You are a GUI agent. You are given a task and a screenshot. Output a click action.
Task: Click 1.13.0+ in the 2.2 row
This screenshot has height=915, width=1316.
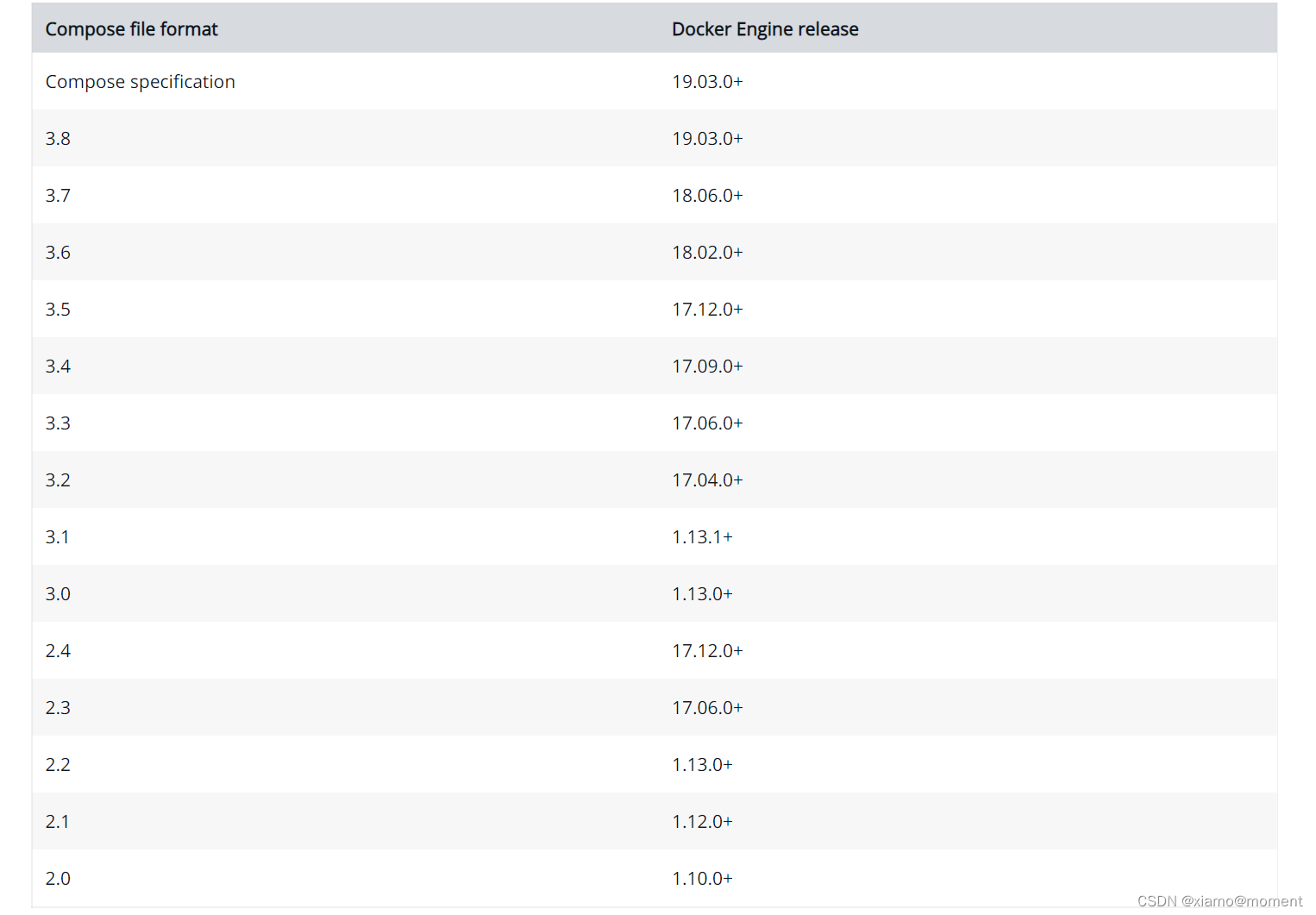[702, 765]
